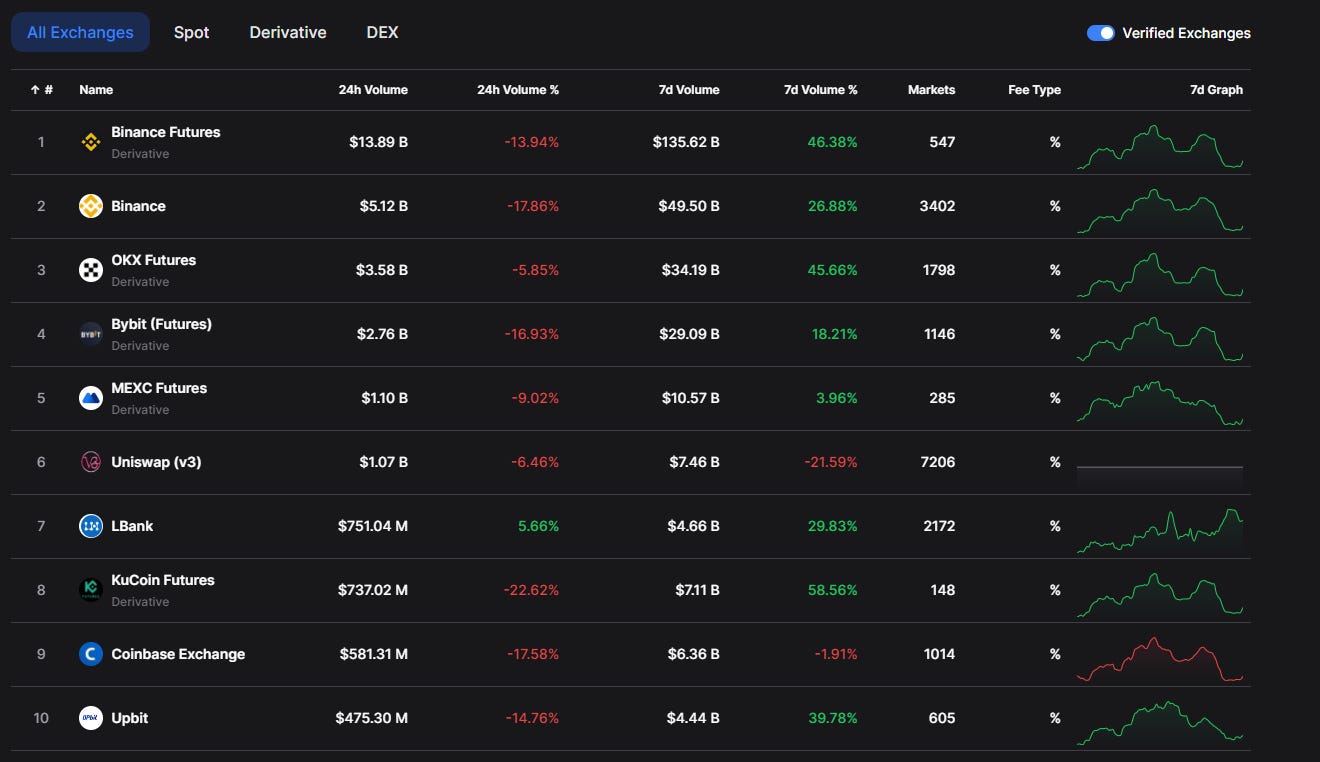
Task: Sort by Fee Type column header
Action: click(x=1034, y=90)
